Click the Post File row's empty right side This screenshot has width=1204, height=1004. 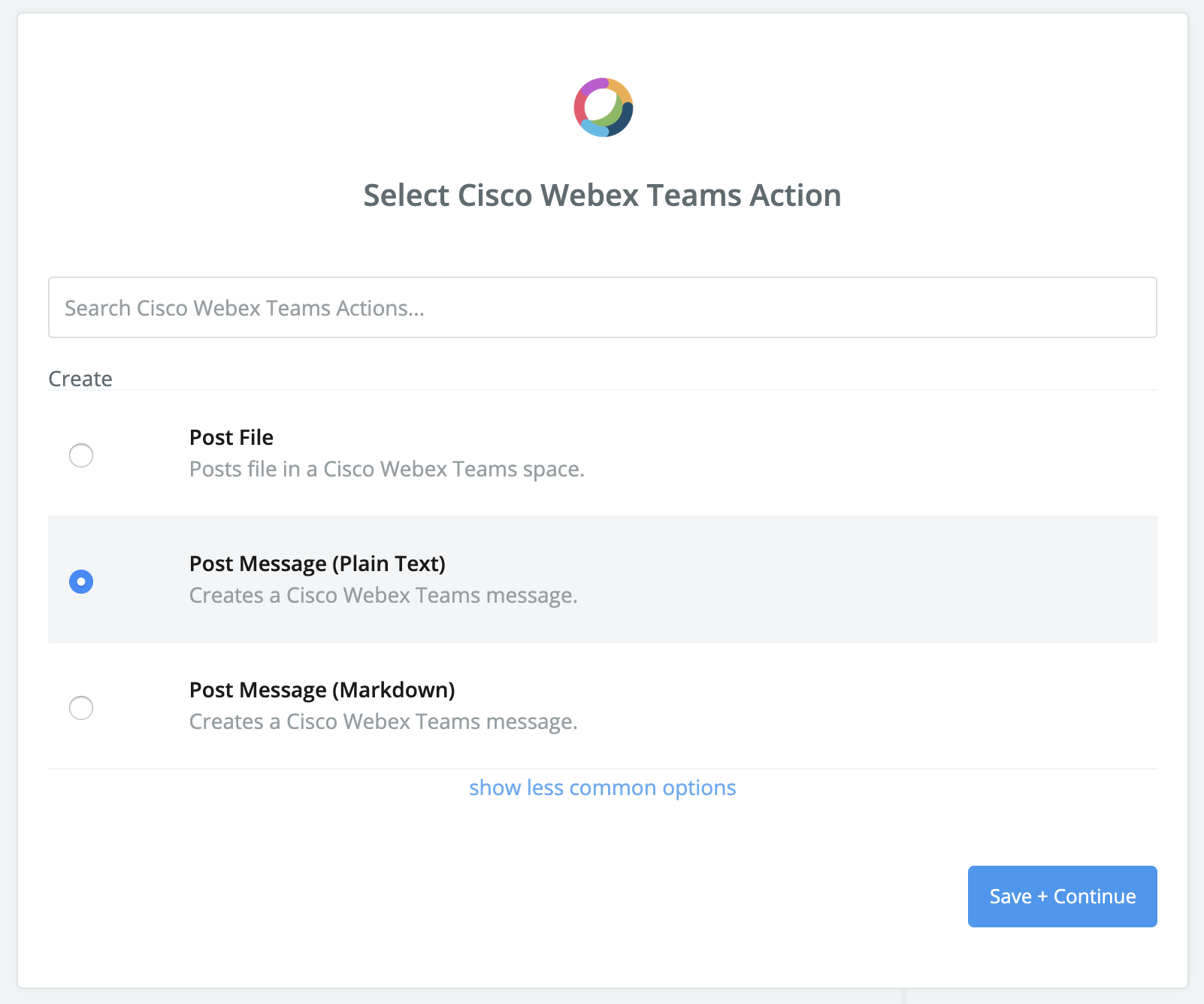tap(864, 453)
